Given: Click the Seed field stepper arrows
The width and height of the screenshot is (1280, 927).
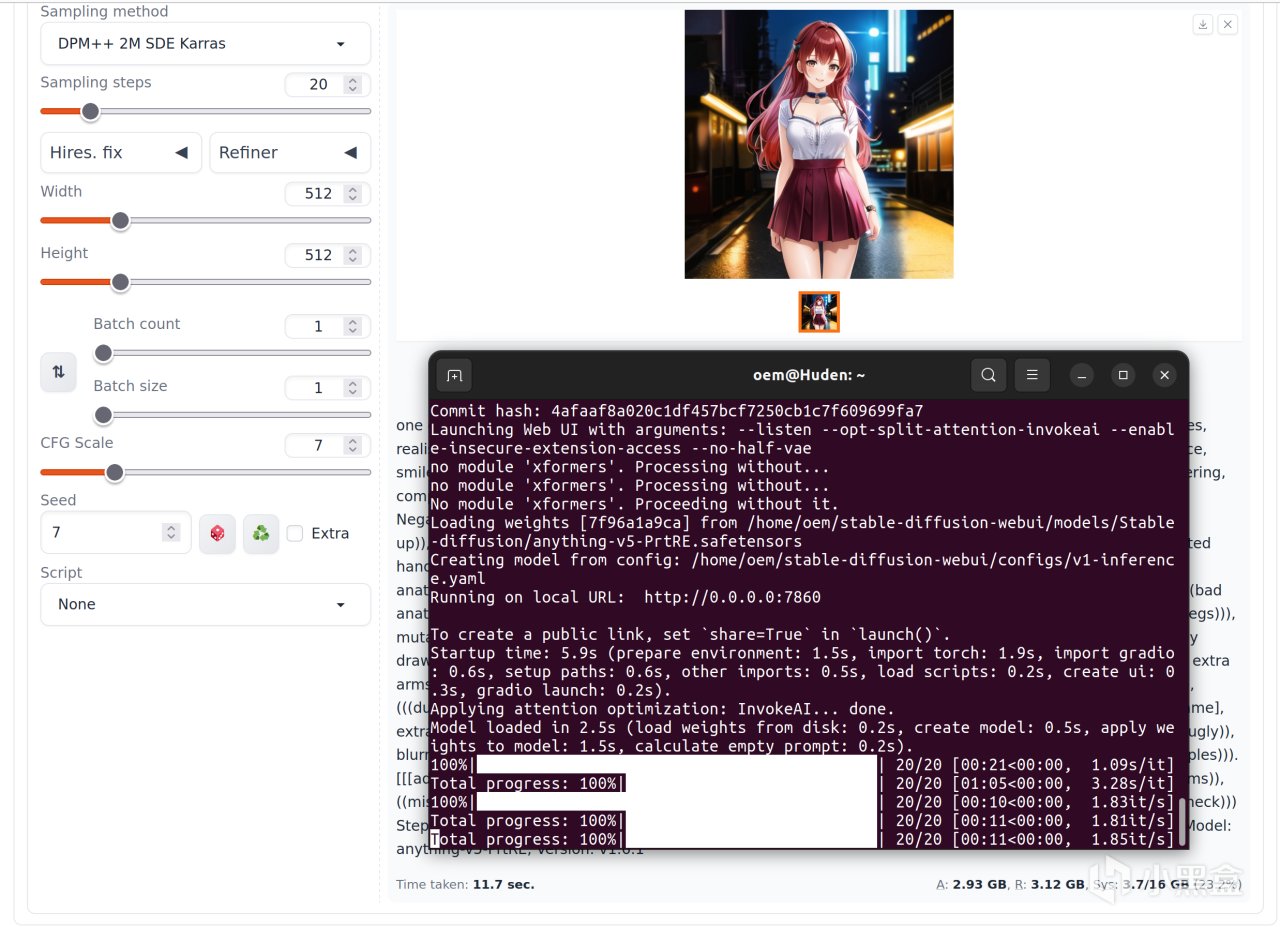Looking at the screenshot, I should pyautogui.click(x=172, y=533).
